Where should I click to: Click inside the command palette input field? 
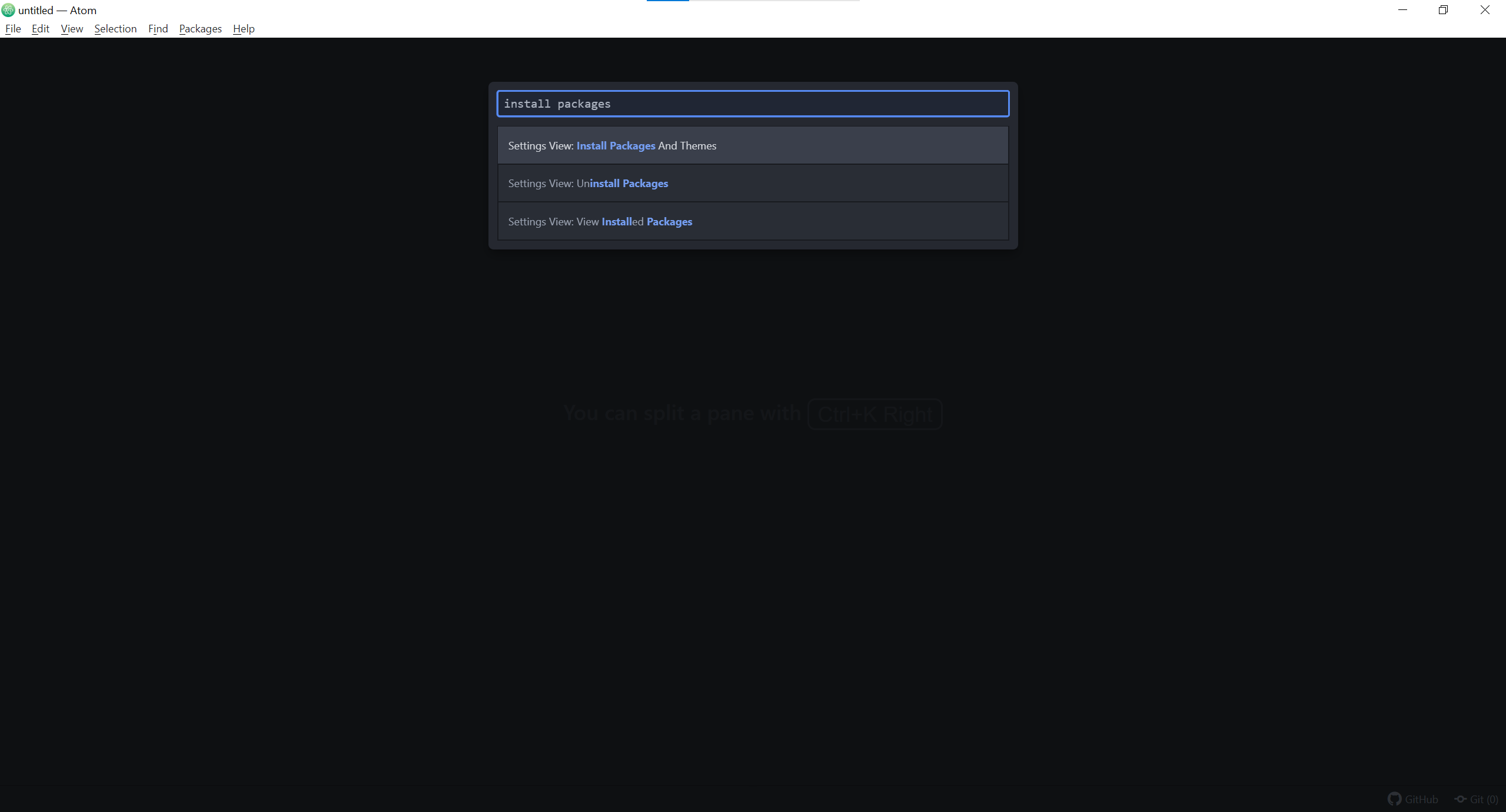[753, 103]
